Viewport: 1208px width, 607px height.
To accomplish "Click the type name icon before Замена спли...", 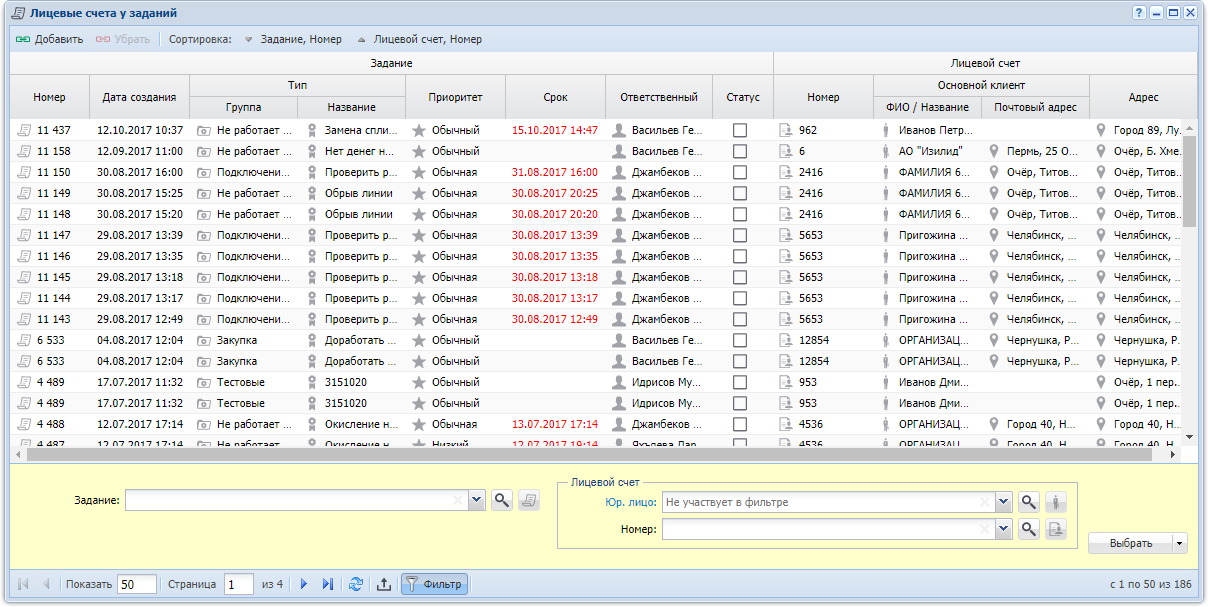I will point(312,130).
